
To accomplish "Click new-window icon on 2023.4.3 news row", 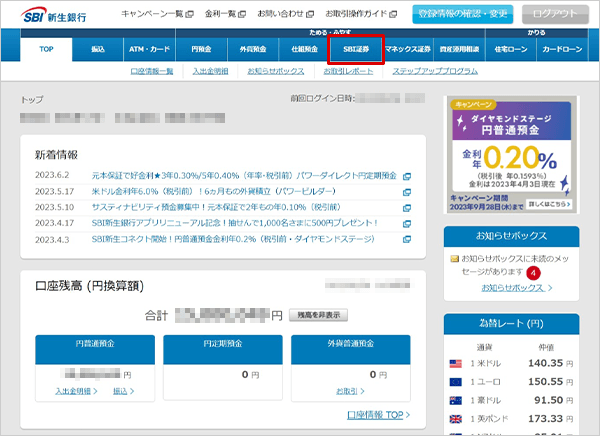I will pyautogui.click(x=407, y=240).
